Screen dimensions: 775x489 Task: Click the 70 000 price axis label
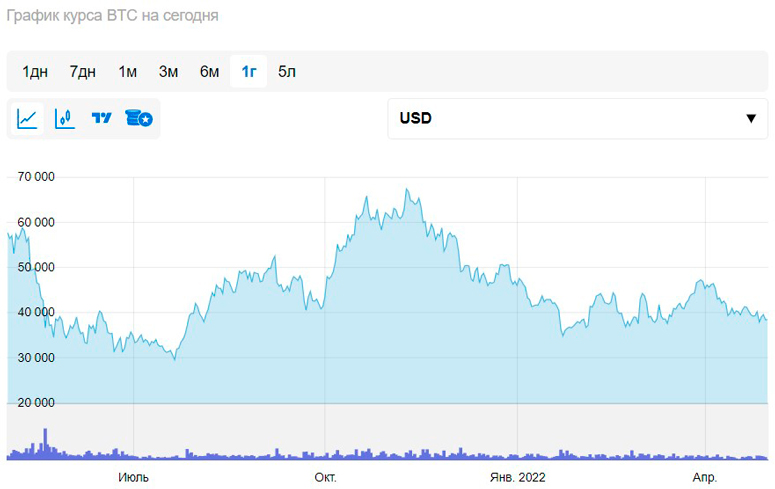point(36,177)
